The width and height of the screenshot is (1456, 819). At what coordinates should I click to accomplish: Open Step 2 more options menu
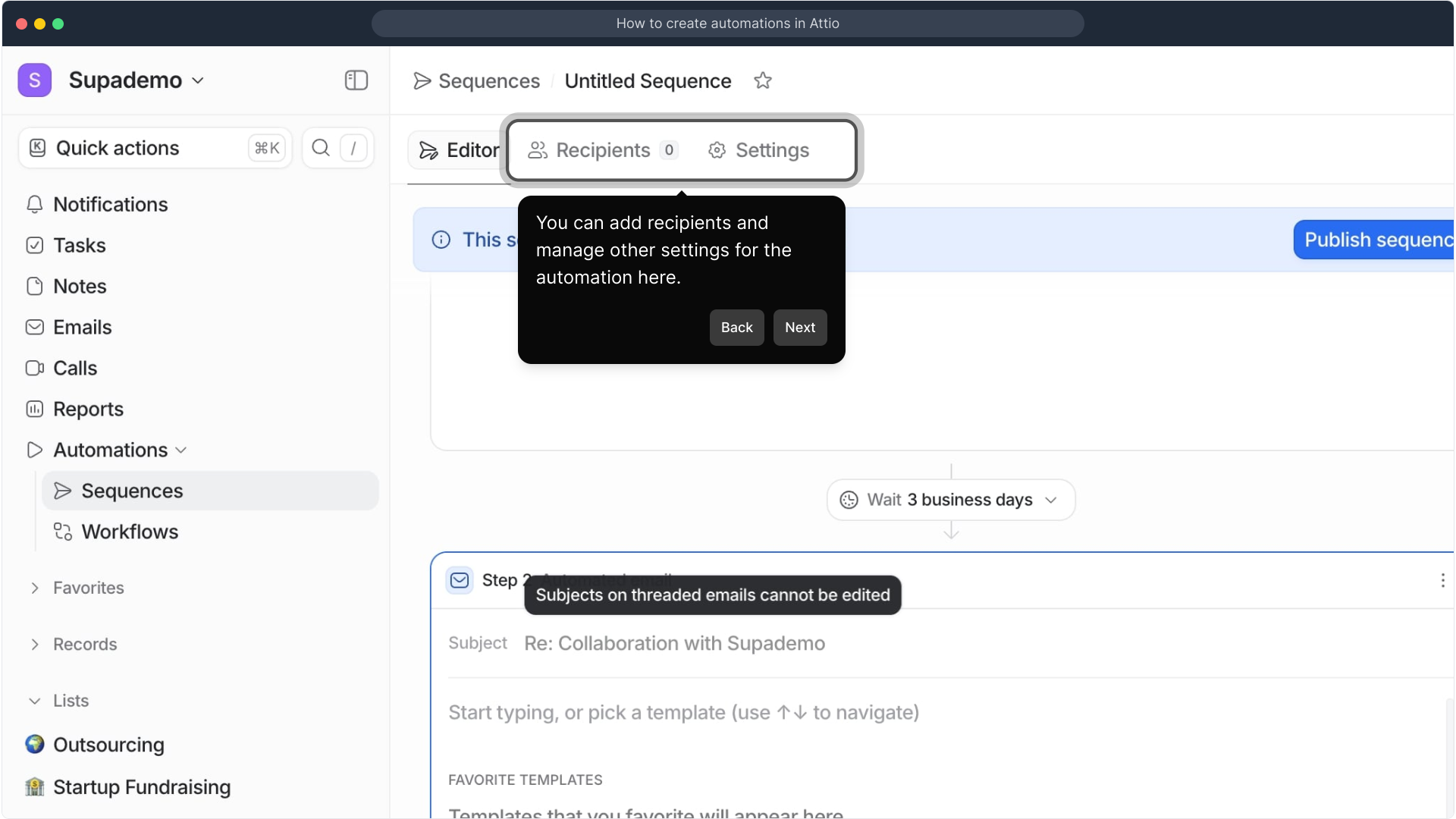click(x=1442, y=581)
